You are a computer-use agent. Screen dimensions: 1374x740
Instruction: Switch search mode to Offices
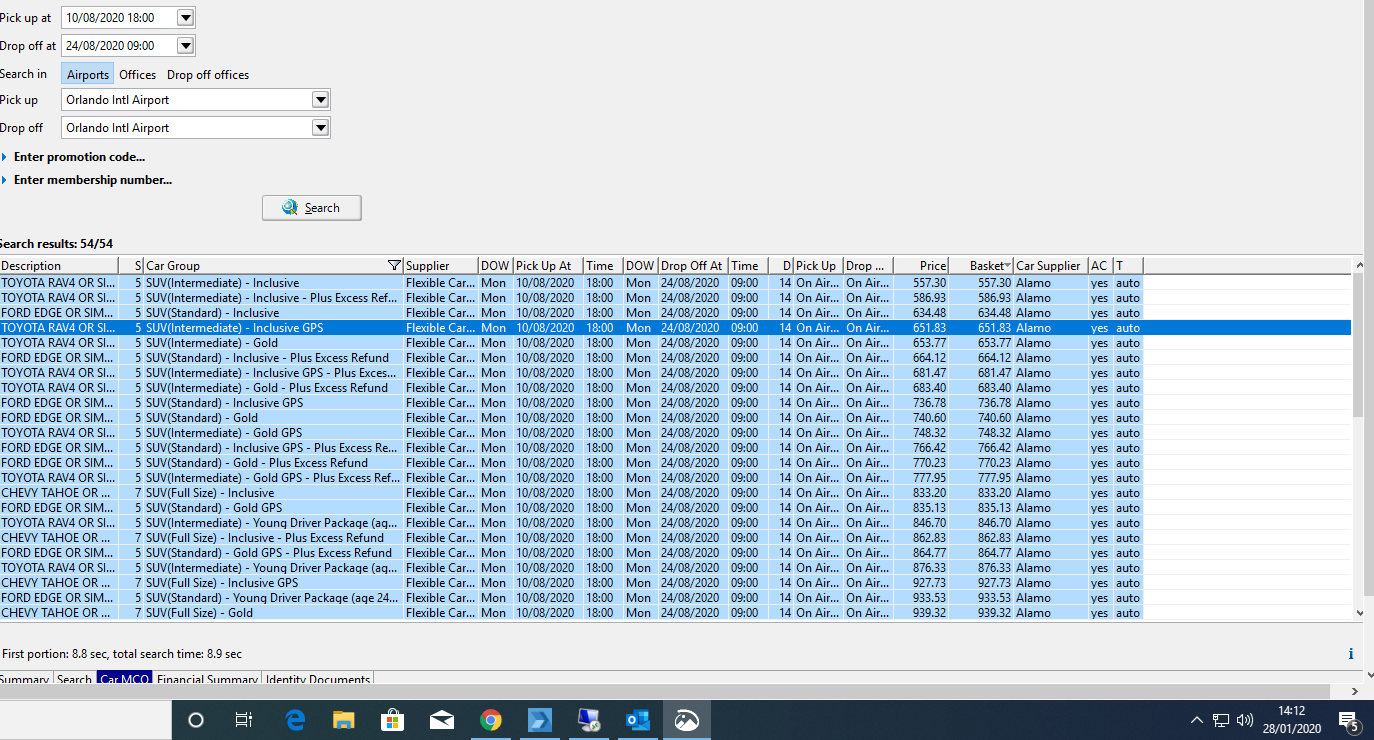pyautogui.click(x=138, y=75)
